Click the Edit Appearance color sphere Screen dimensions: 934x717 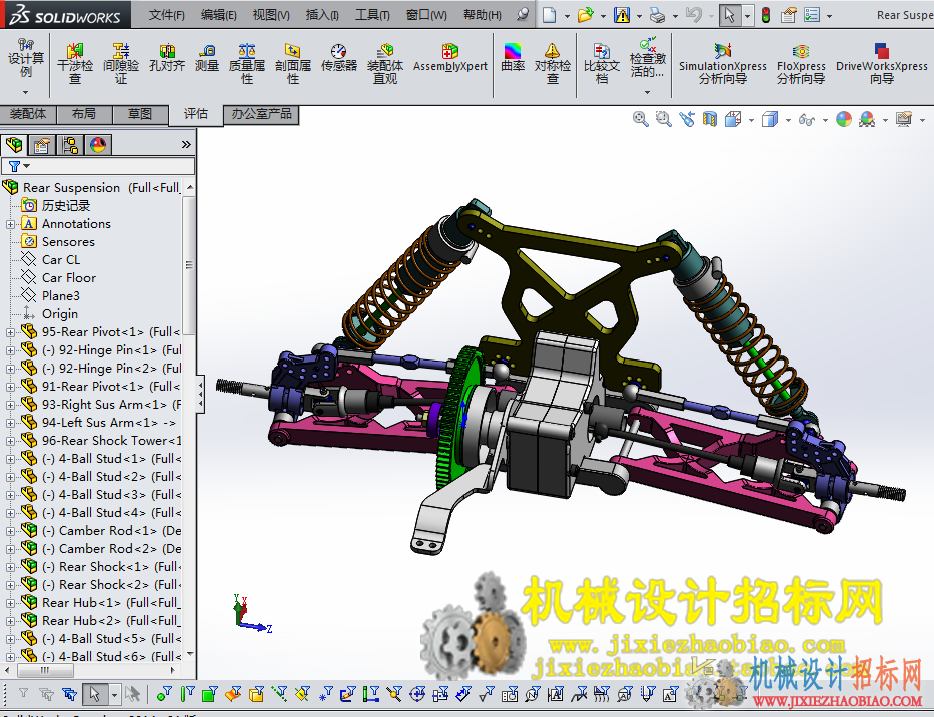843,119
